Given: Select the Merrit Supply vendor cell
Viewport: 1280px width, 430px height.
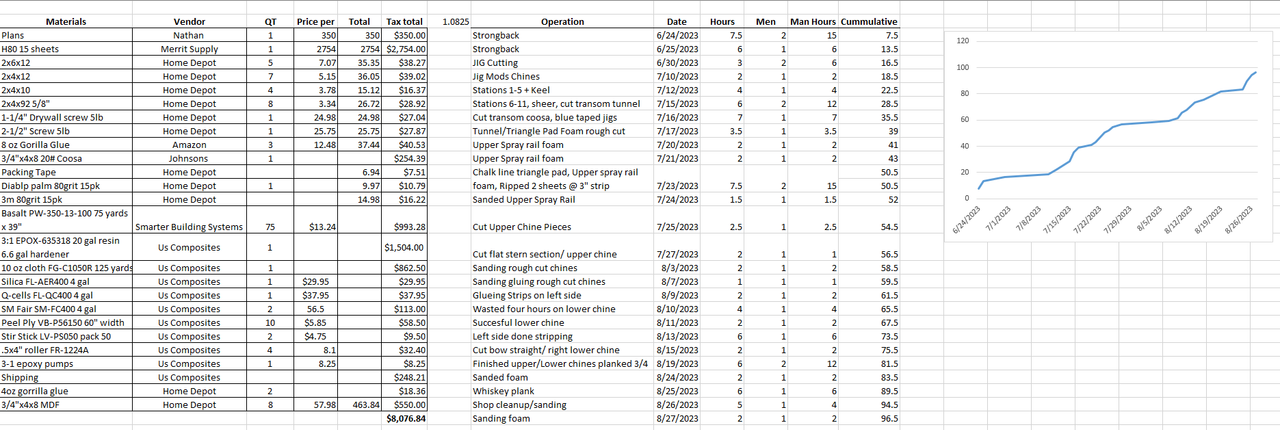Looking at the screenshot, I should tap(189, 48).
